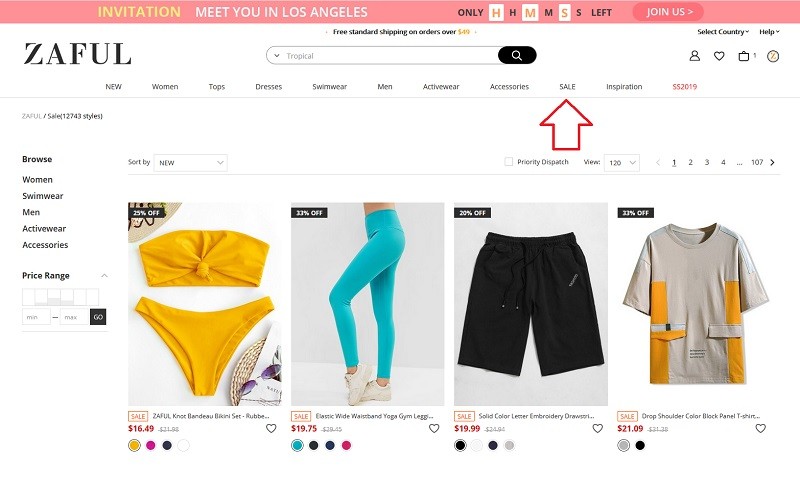Favorite the yellow bandeau bikini set

(271, 428)
